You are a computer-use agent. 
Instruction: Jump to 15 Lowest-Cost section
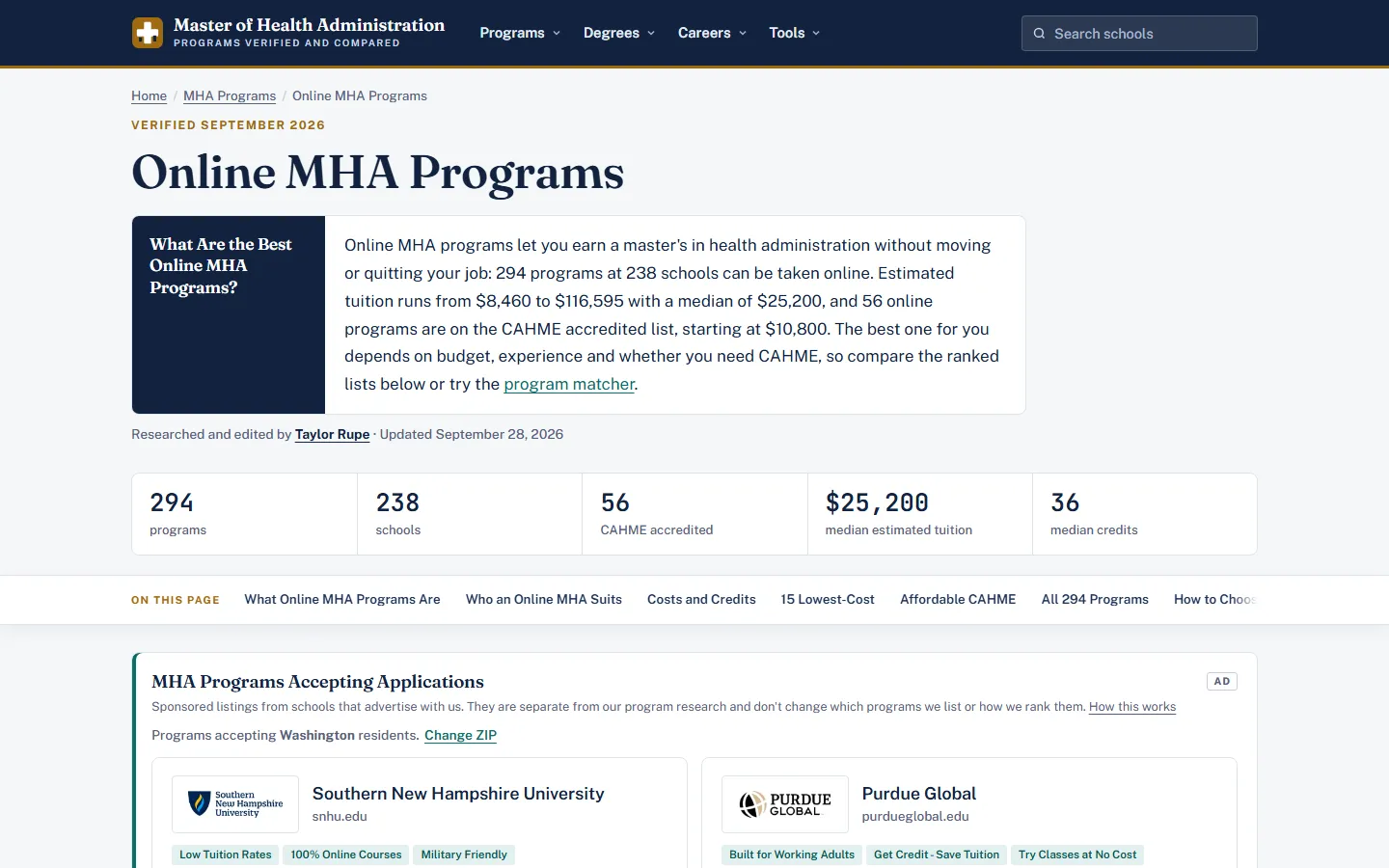828,599
